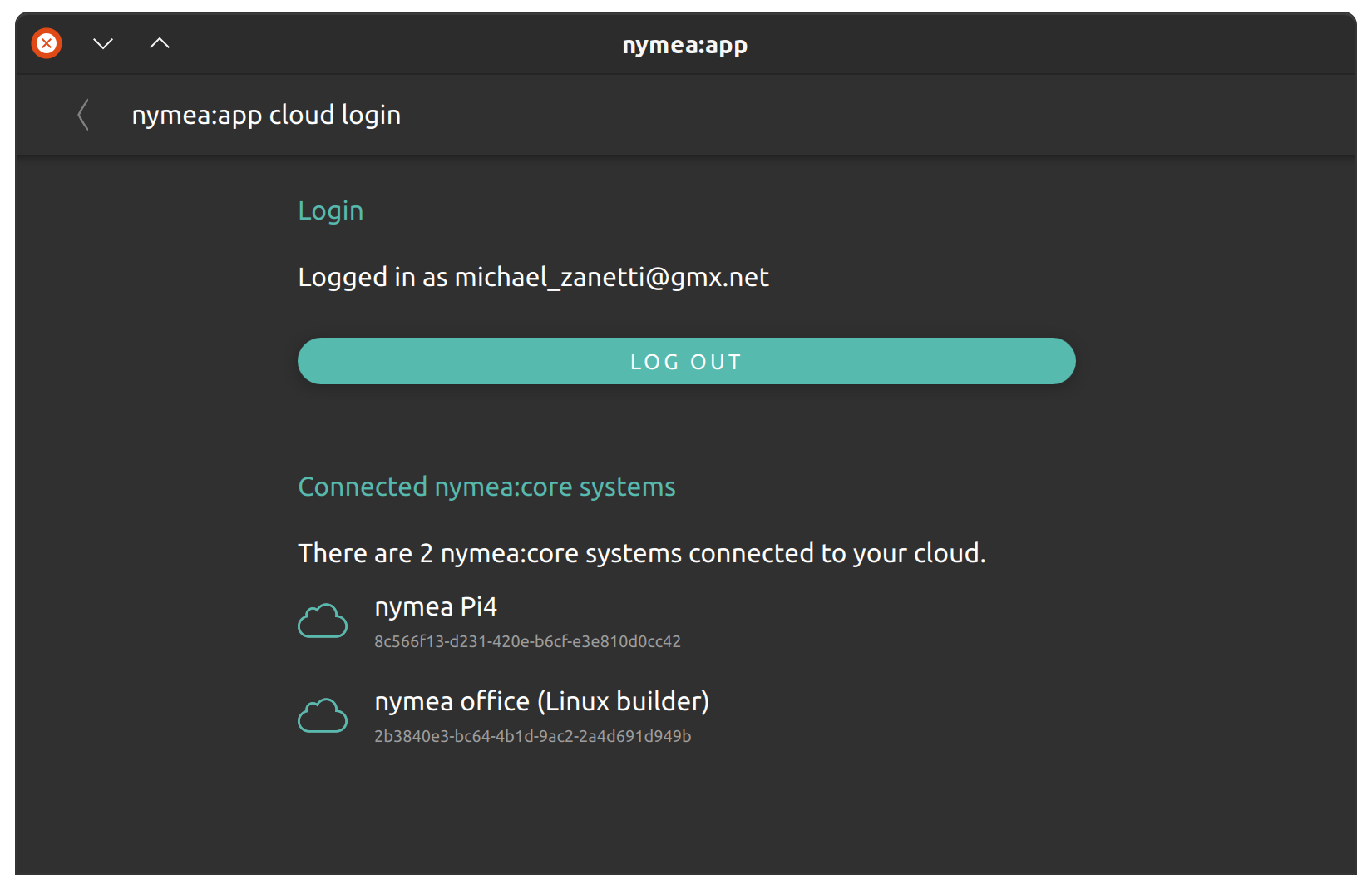Click the Connected nymea:core systems heading
The height and width of the screenshot is (890, 1372).
[486, 487]
